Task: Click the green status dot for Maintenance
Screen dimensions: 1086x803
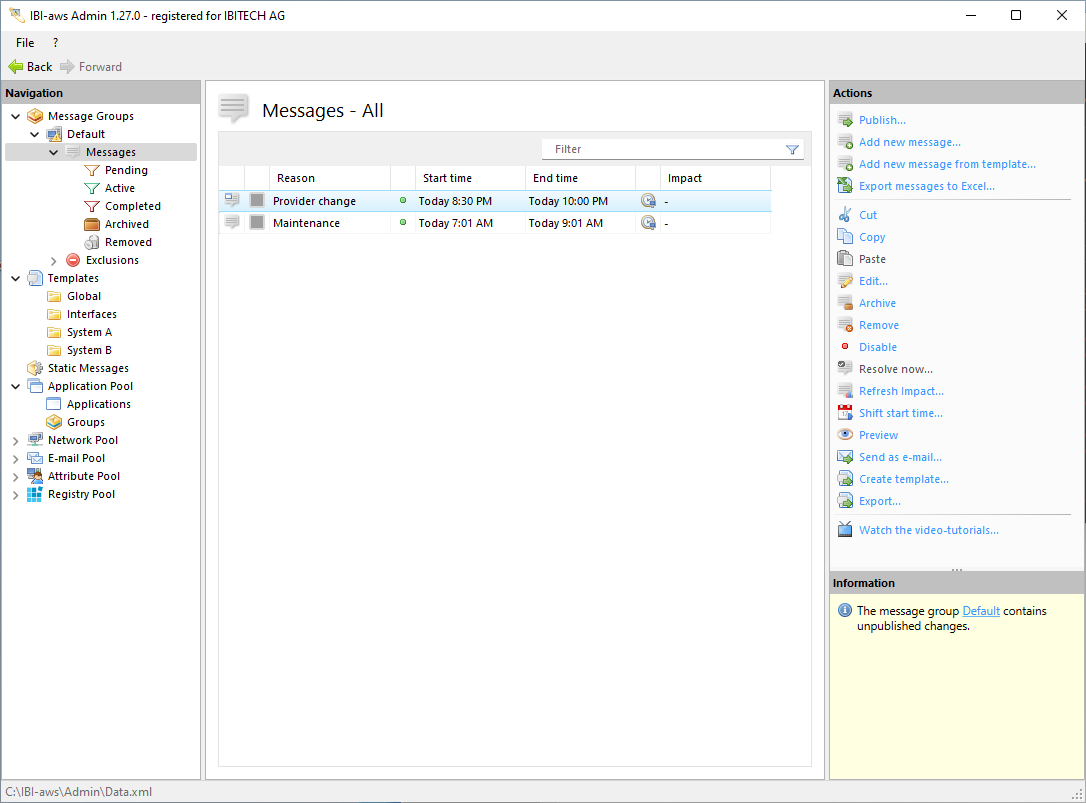Action: pyautogui.click(x=403, y=223)
